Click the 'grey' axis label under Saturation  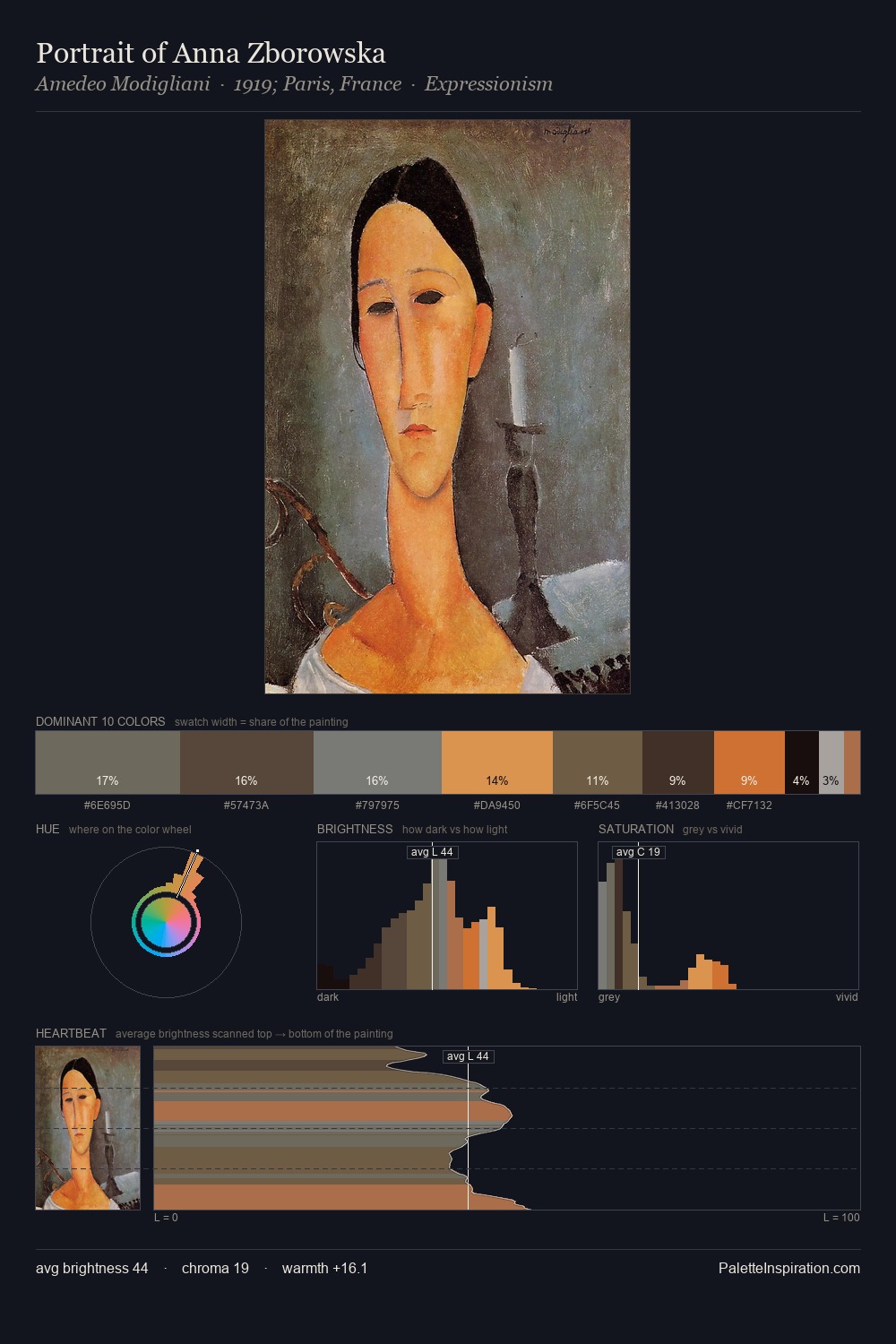pos(609,996)
